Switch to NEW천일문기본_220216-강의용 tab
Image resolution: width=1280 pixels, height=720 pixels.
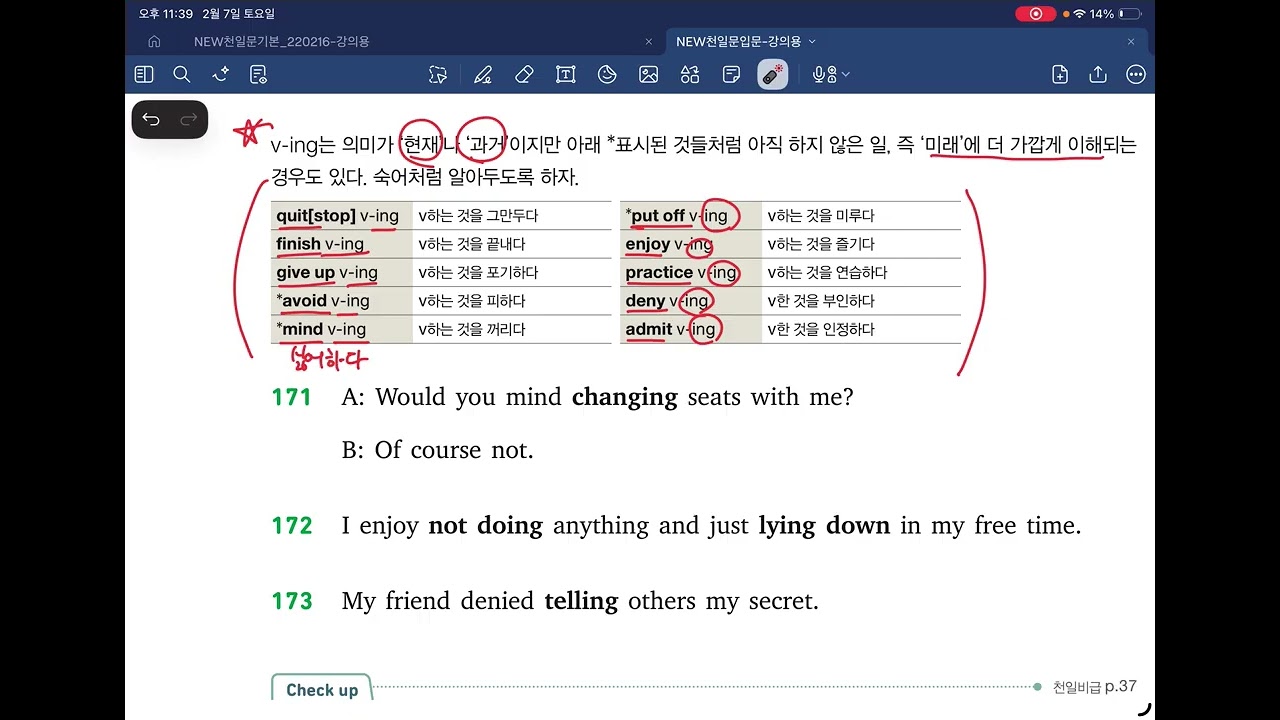click(x=282, y=42)
